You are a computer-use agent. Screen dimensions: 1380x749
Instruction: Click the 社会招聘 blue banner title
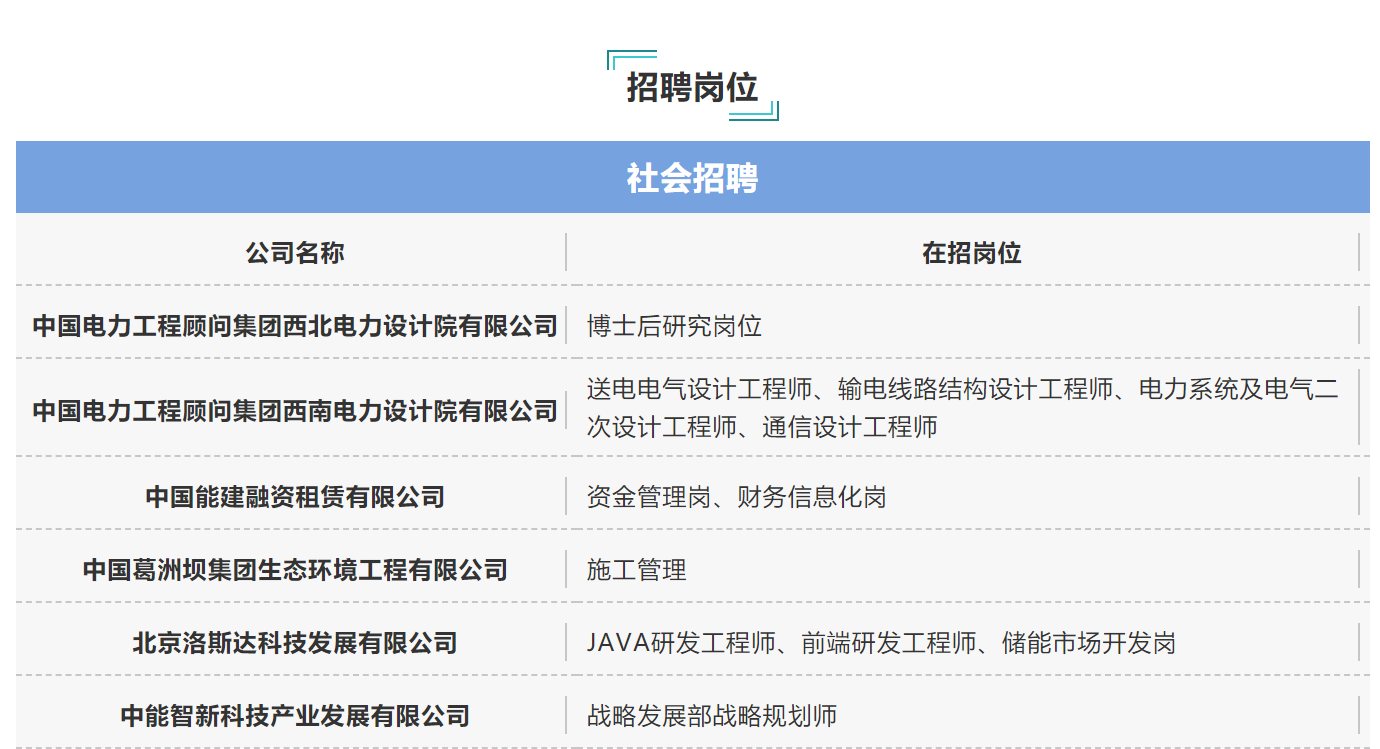[x=692, y=178]
